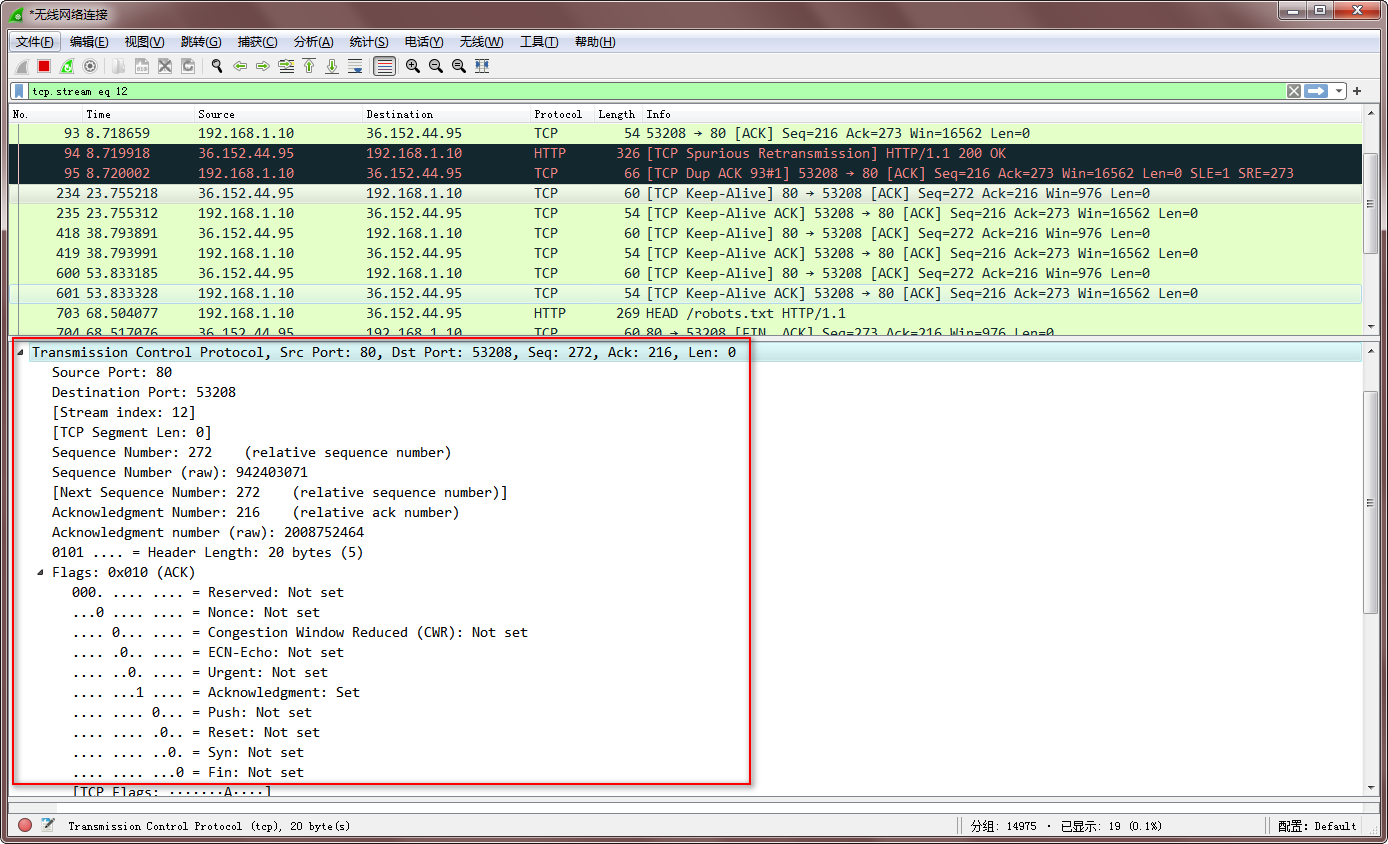The height and width of the screenshot is (844, 1388).
Task: Open the recent display filters dropdown
Action: 1339,91
